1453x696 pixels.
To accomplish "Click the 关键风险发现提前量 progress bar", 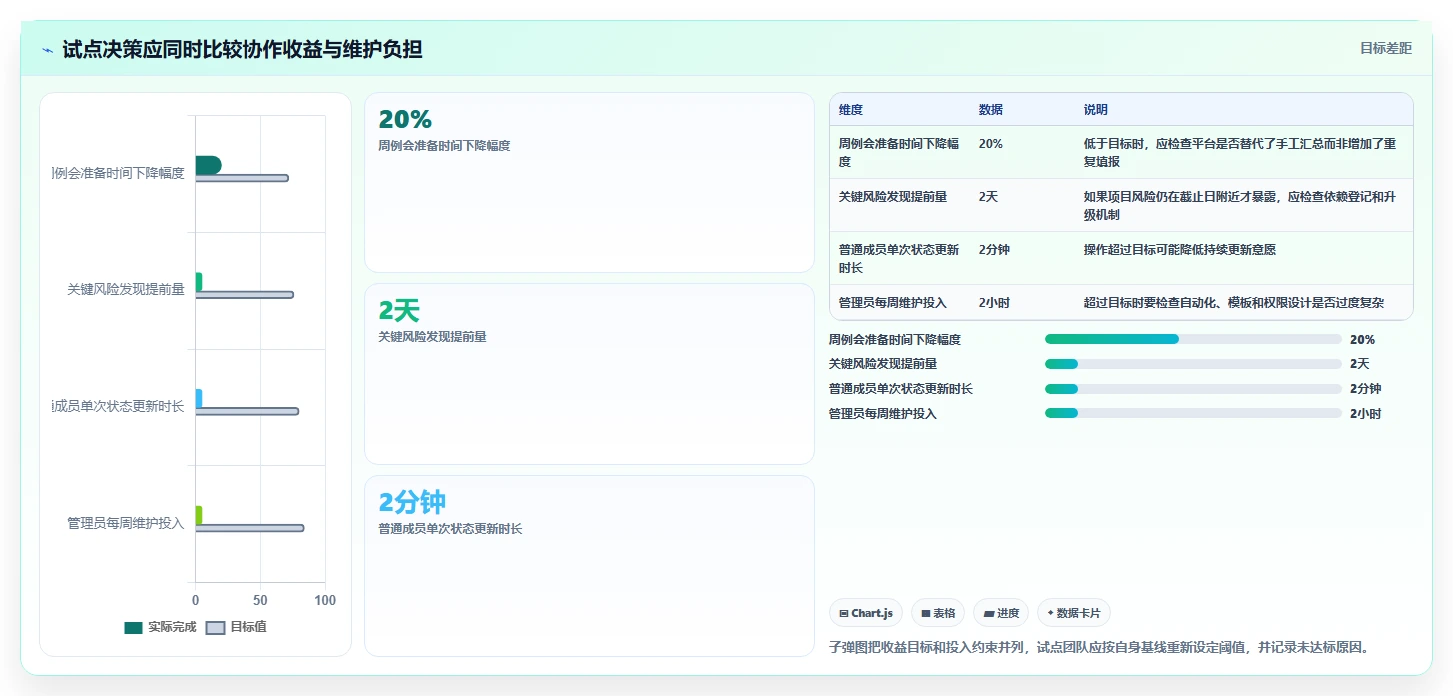I will (1193, 364).
